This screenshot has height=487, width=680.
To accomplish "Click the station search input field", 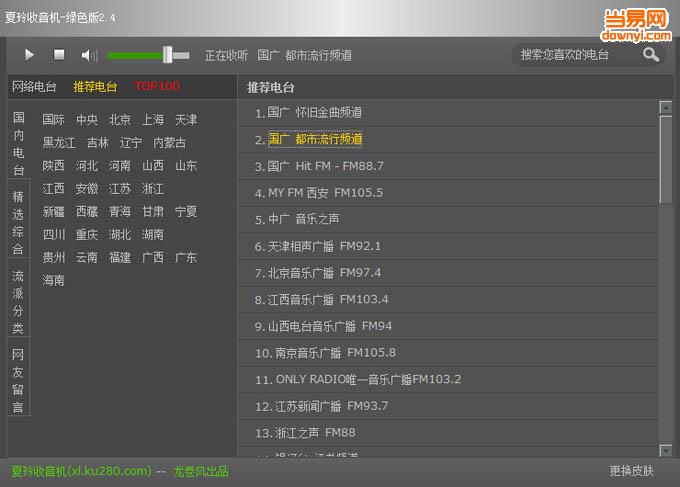I will [x=575, y=55].
